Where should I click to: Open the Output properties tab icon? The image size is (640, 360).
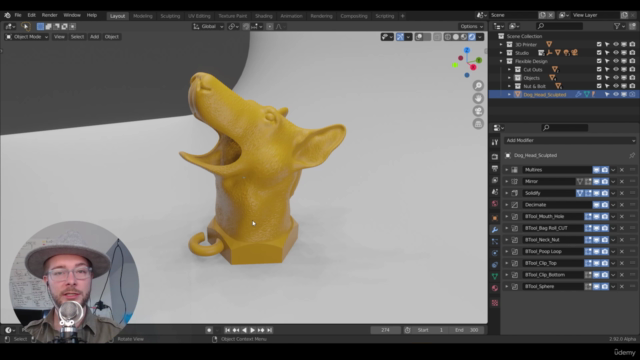(x=495, y=169)
